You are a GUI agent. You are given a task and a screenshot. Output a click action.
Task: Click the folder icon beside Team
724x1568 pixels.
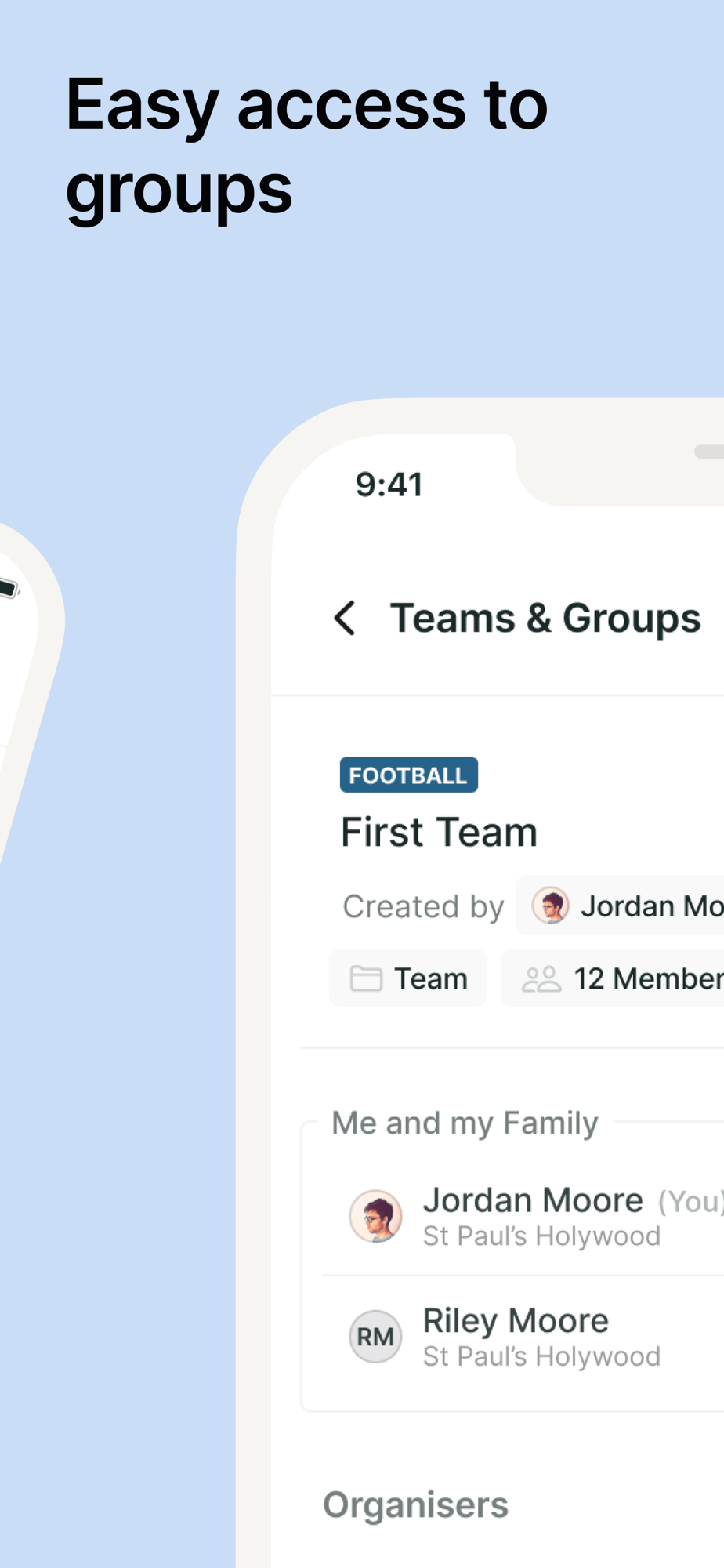pos(365,978)
